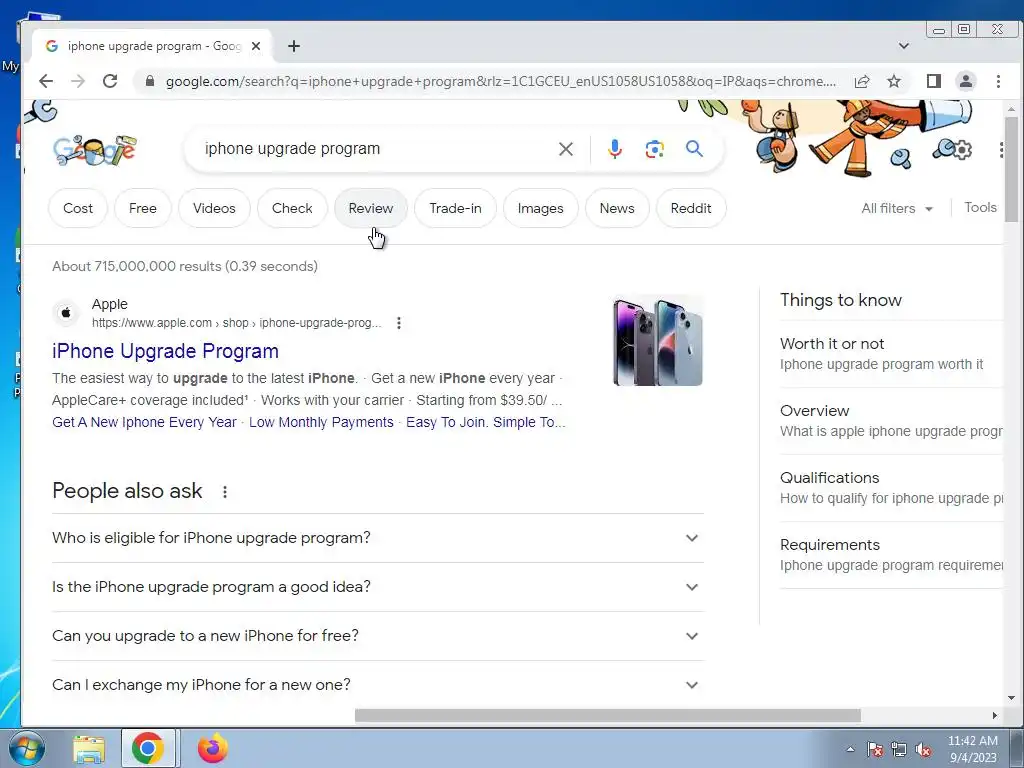
Task: Open the Tools option
Action: pos(980,207)
